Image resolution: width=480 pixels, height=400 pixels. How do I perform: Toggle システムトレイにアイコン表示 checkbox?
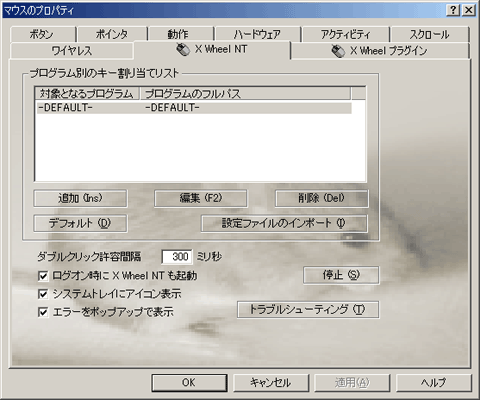[43, 294]
